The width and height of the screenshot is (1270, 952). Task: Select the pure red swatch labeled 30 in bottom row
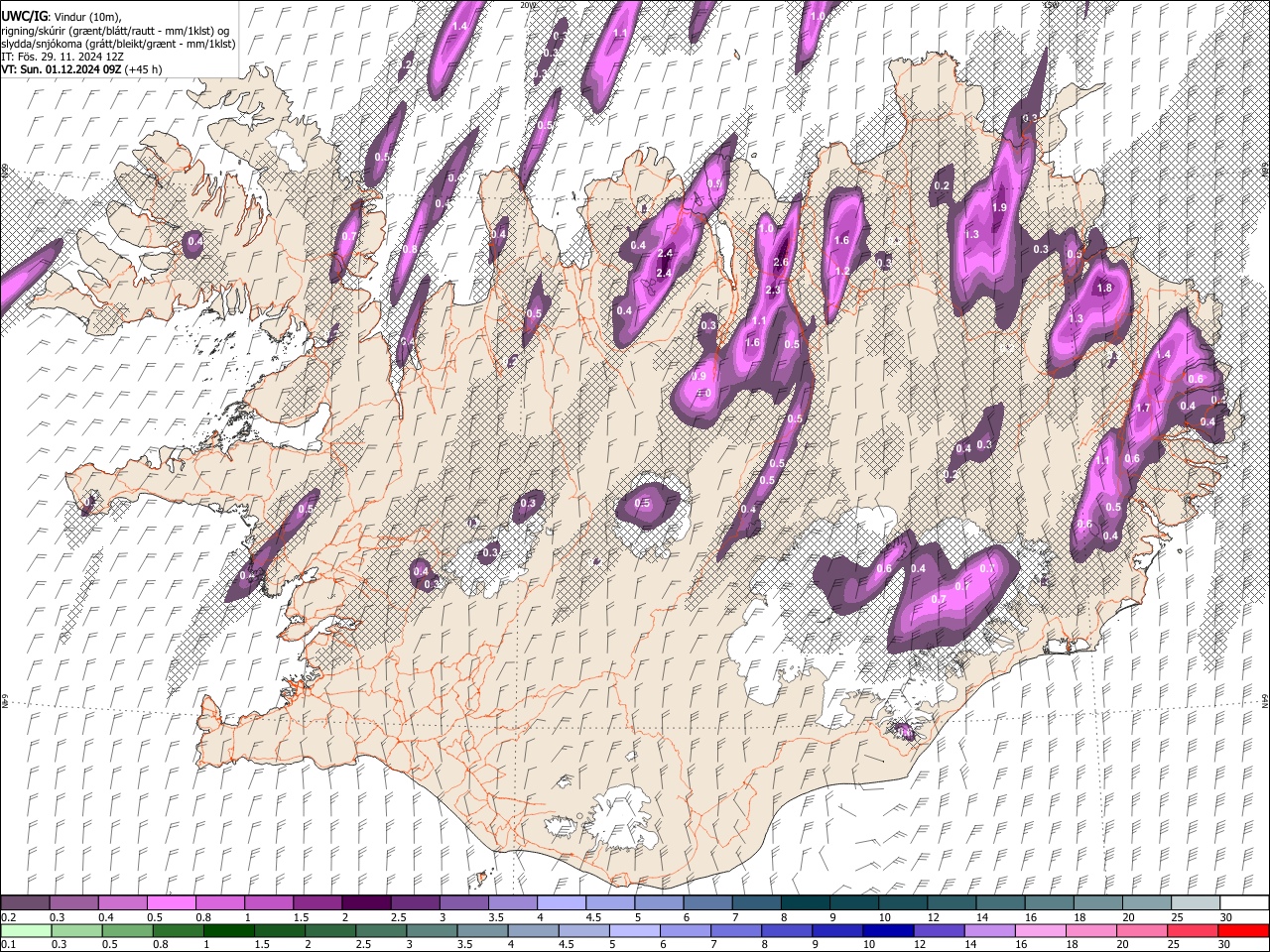pos(1243,931)
